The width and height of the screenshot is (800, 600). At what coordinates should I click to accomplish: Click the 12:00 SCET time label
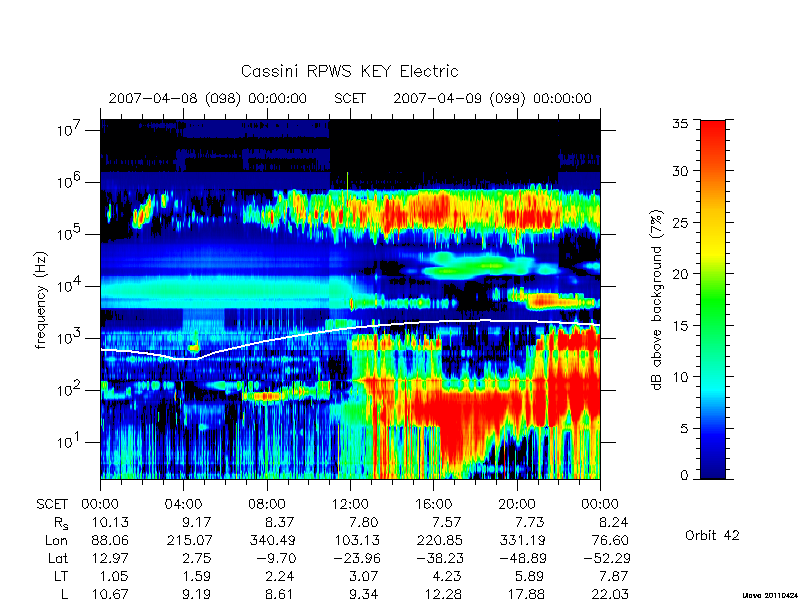[349, 505]
